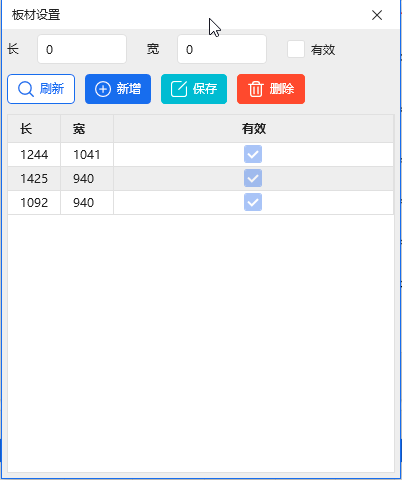Uncheck 有效 for the 1244 row
Viewport: 402px width, 480px height.
click(253, 154)
